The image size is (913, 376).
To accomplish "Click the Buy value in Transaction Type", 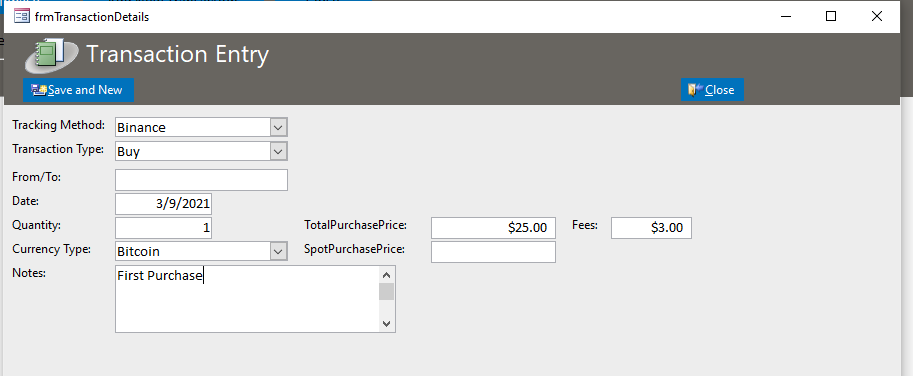I will [x=129, y=152].
